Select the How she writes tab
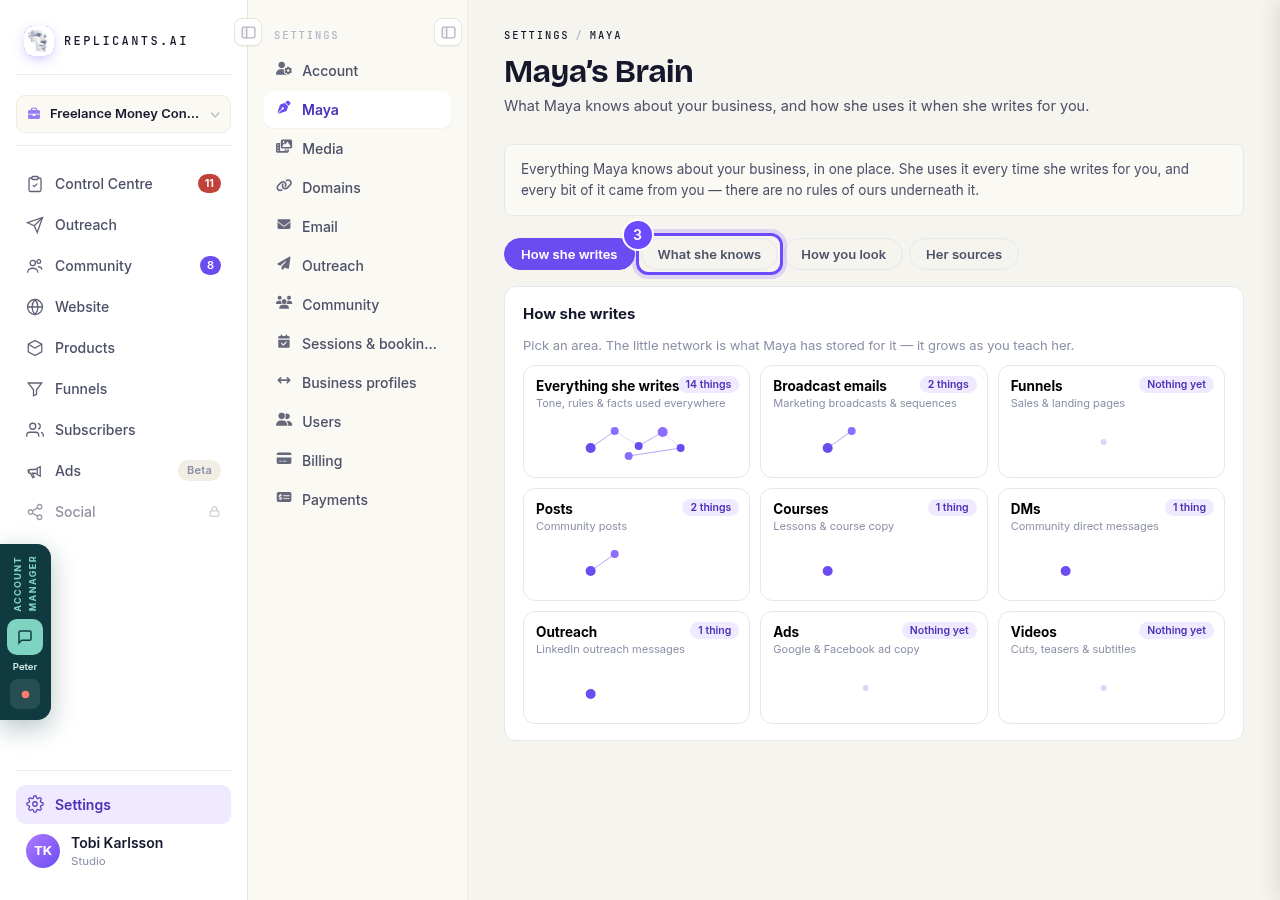Screen dimensions: 1280x900 point(569,254)
